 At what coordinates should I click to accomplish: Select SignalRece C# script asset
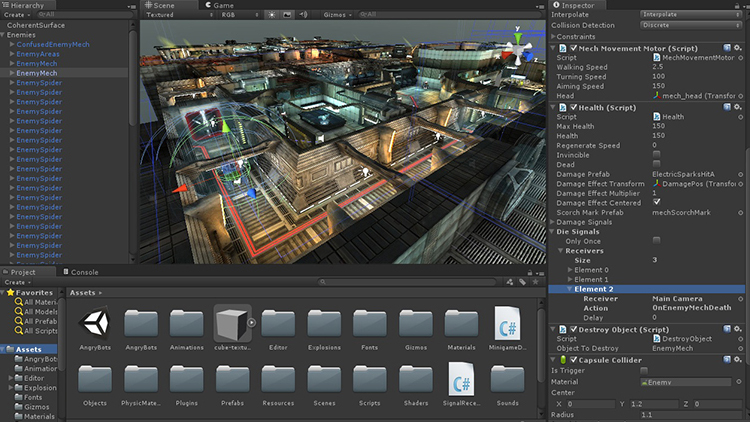click(x=462, y=378)
